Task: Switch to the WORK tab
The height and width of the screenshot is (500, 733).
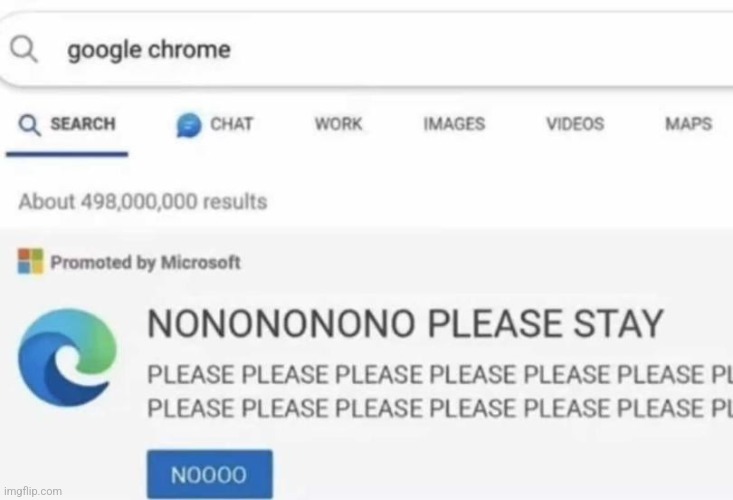Action: point(338,124)
